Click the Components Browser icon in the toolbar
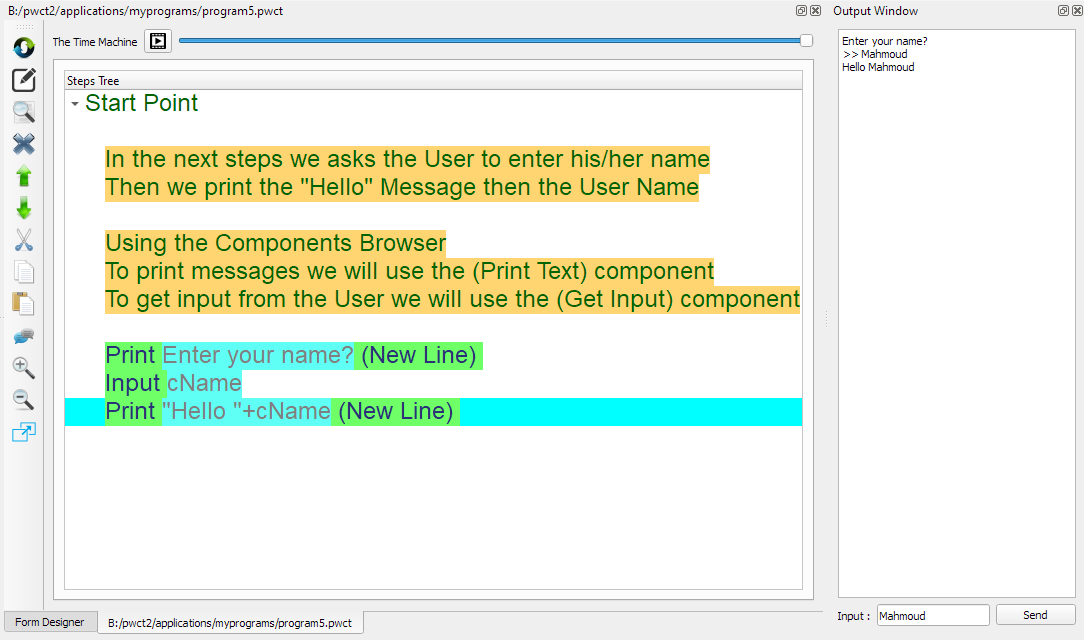This screenshot has height=640, width=1084. (x=24, y=47)
